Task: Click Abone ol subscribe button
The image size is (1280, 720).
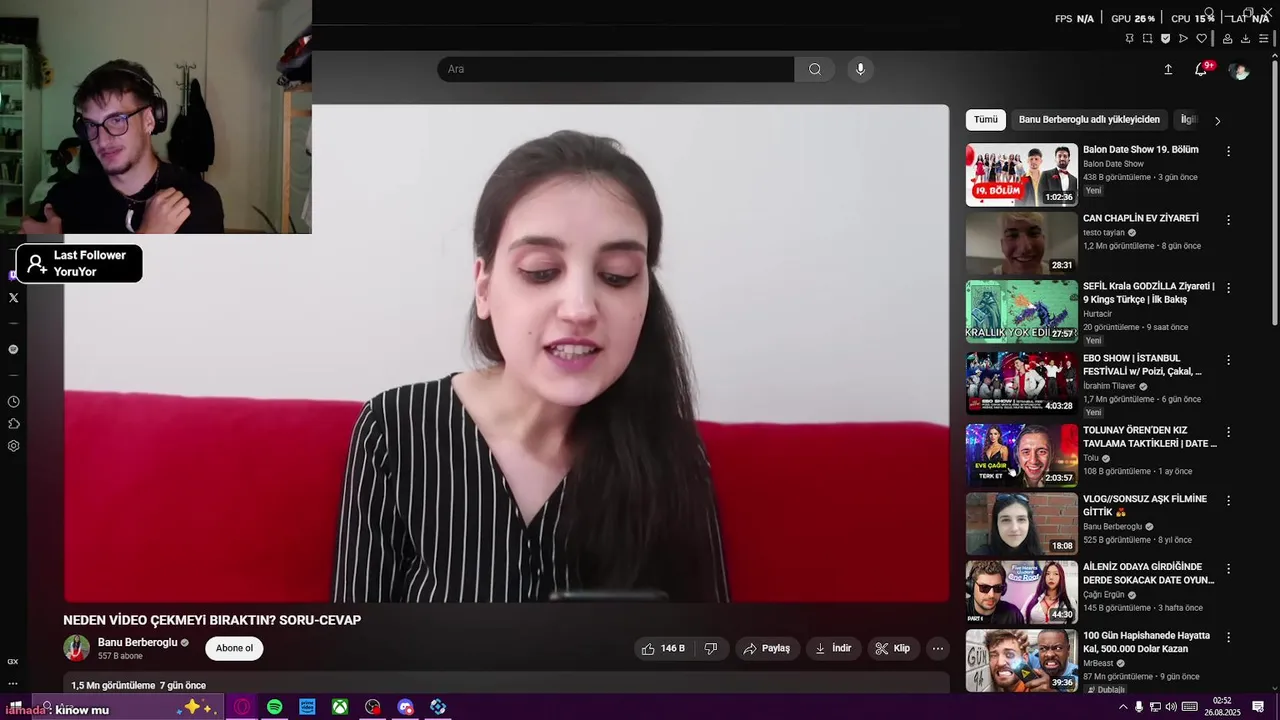Action: [x=234, y=648]
